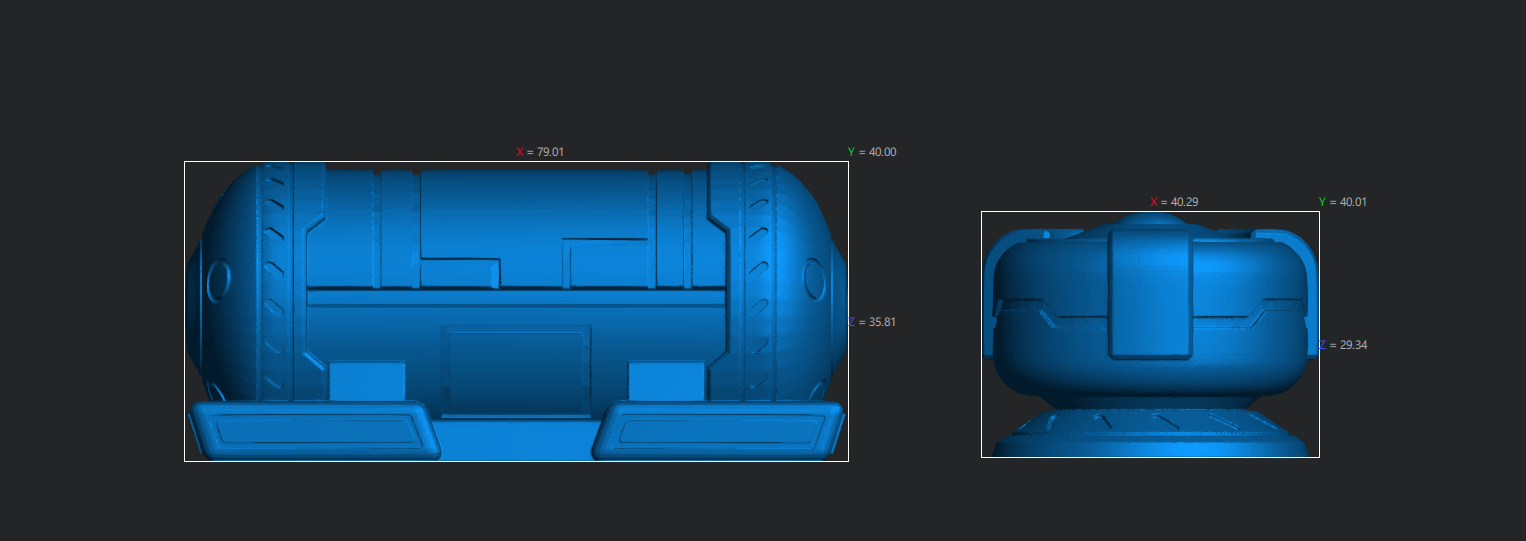Select the Y = 40.00 dimension label
The width and height of the screenshot is (1526, 541).
click(872, 152)
